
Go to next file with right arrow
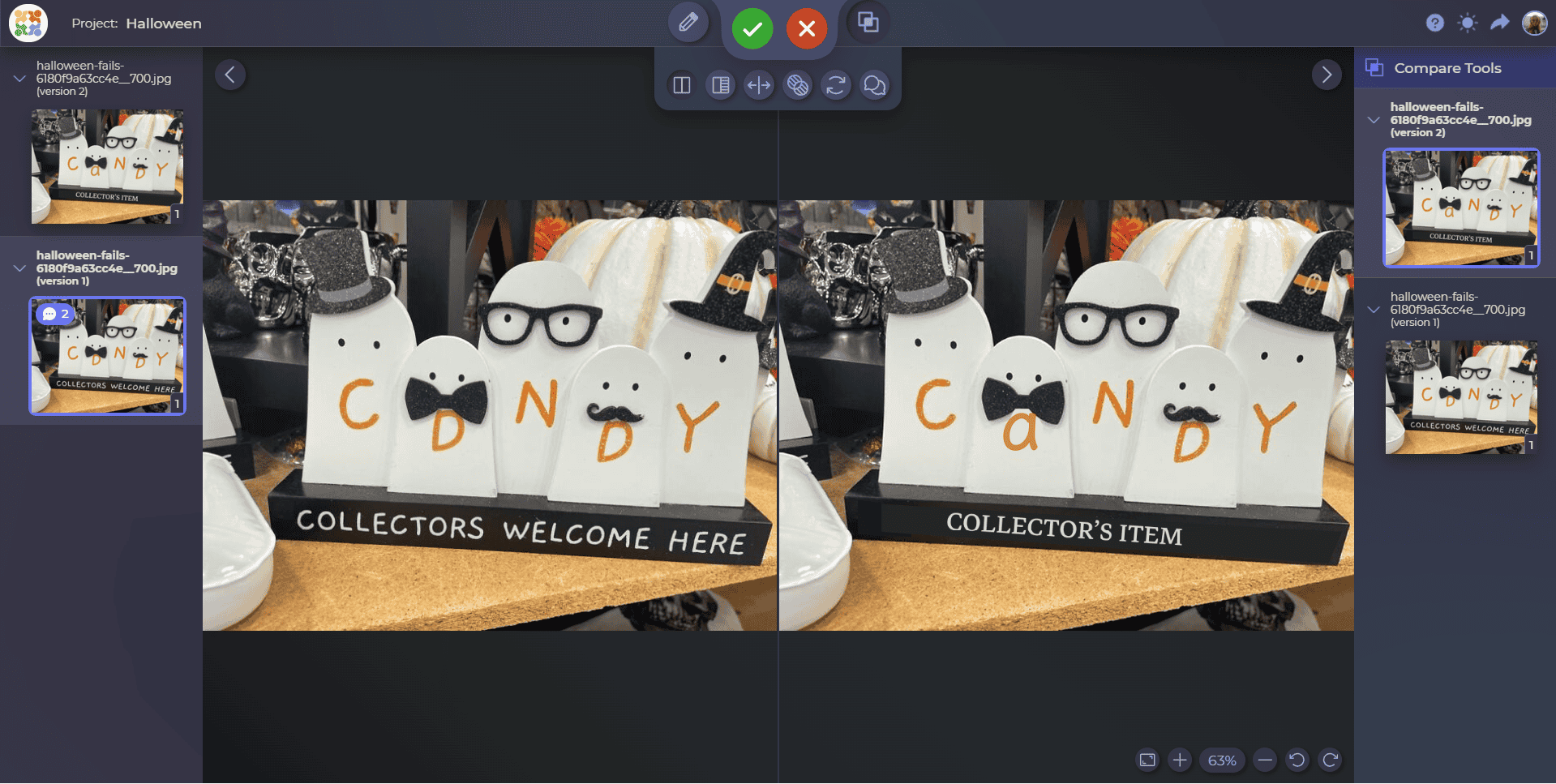tap(1326, 75)
